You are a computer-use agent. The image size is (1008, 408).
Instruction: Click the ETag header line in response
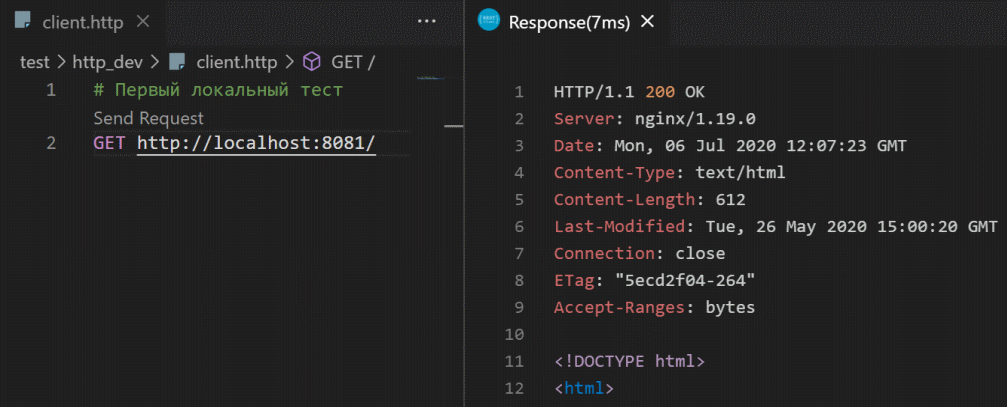653,280
